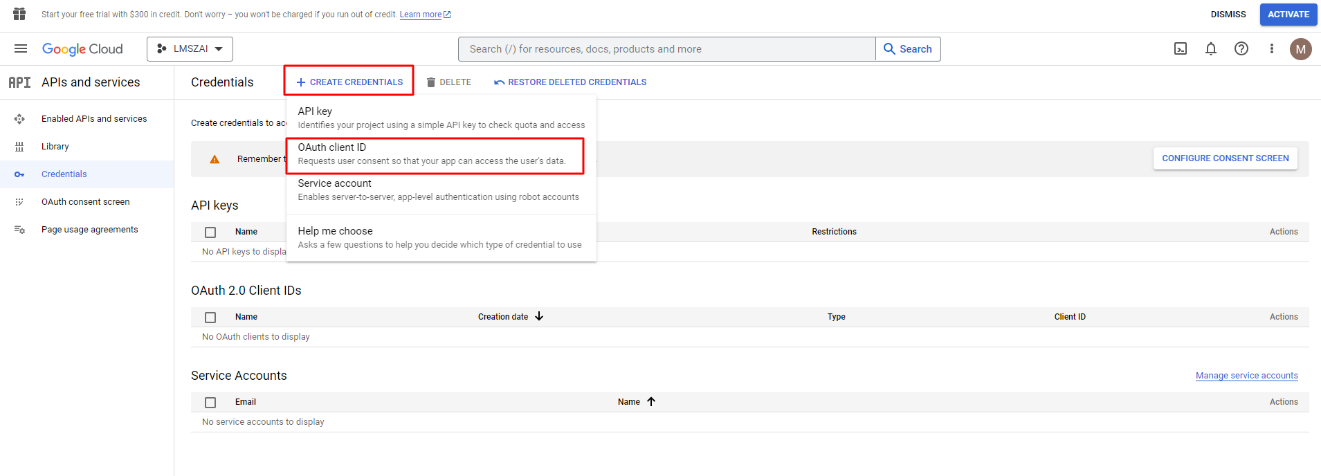Open the help question mark icon
Screen dimensions: 1321x476
(1241, 49)
